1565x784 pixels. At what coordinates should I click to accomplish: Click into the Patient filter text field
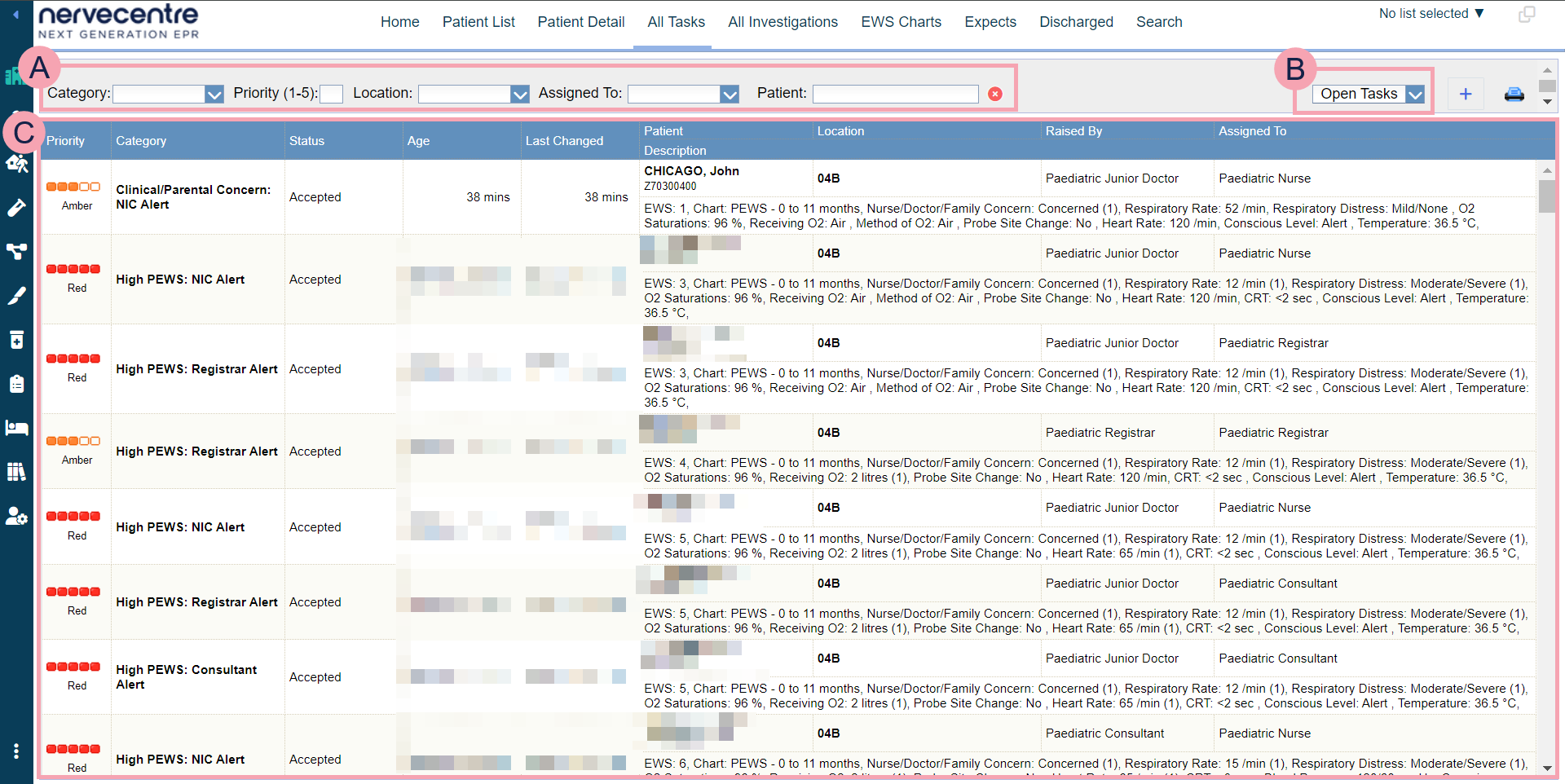click(895, 95)
